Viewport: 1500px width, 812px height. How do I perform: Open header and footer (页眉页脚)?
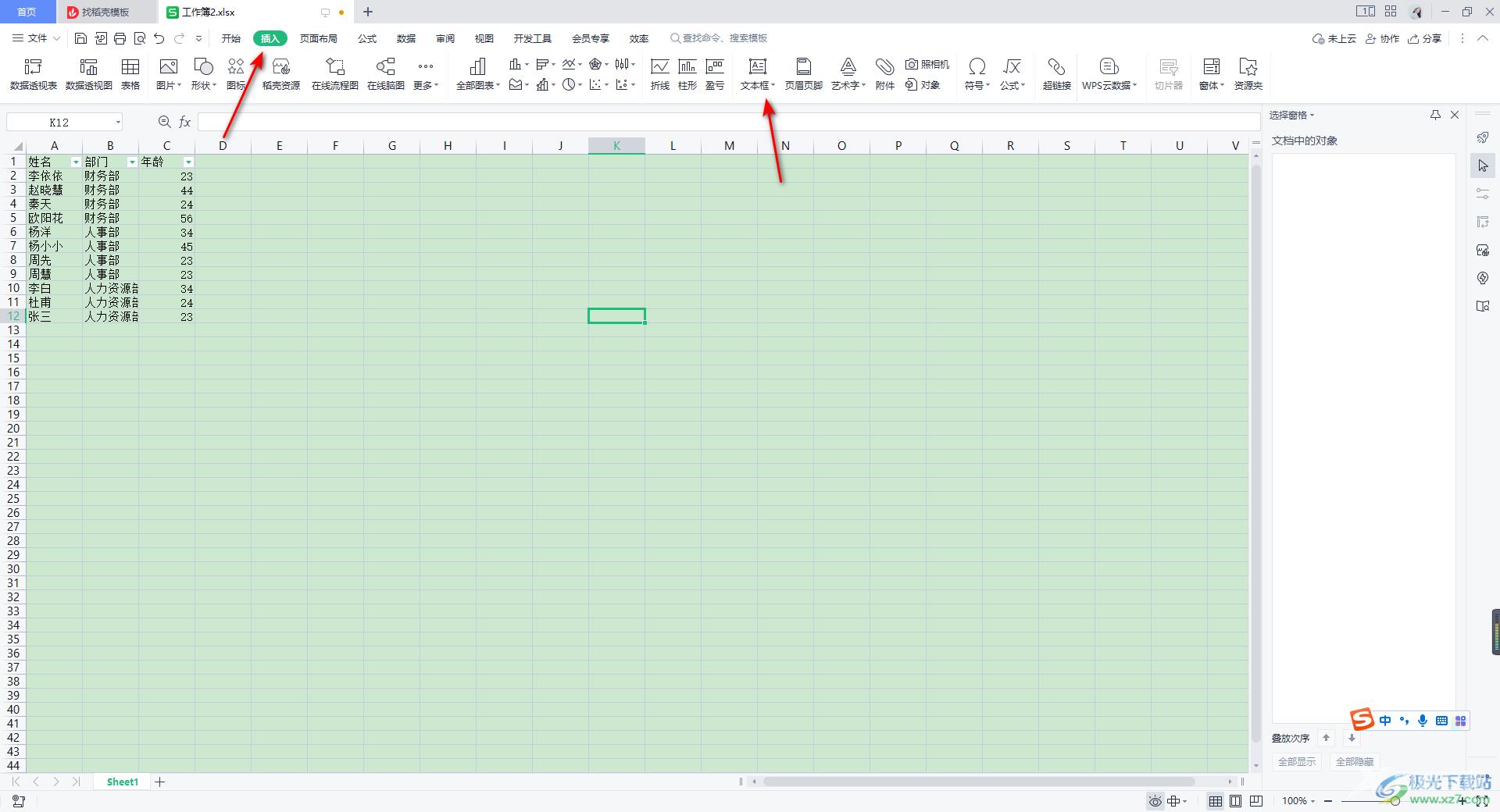(804, 74)
